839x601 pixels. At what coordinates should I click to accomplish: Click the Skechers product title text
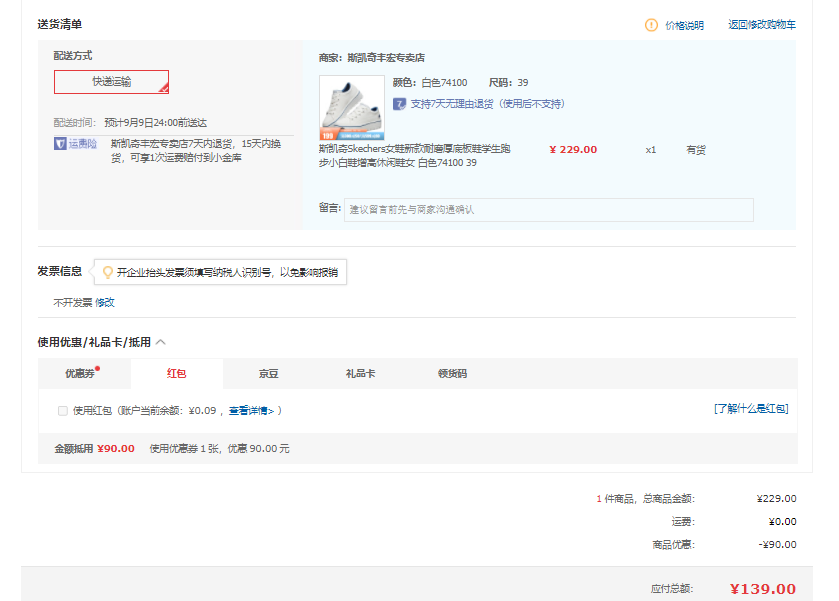click(415, 156)
